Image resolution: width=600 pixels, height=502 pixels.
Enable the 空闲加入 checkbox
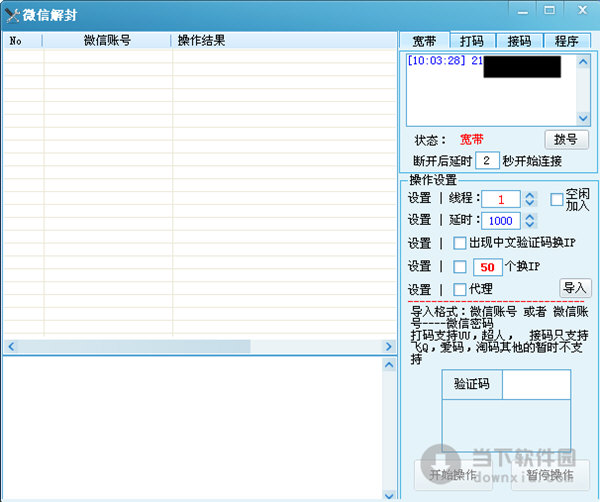pos(556,199)
